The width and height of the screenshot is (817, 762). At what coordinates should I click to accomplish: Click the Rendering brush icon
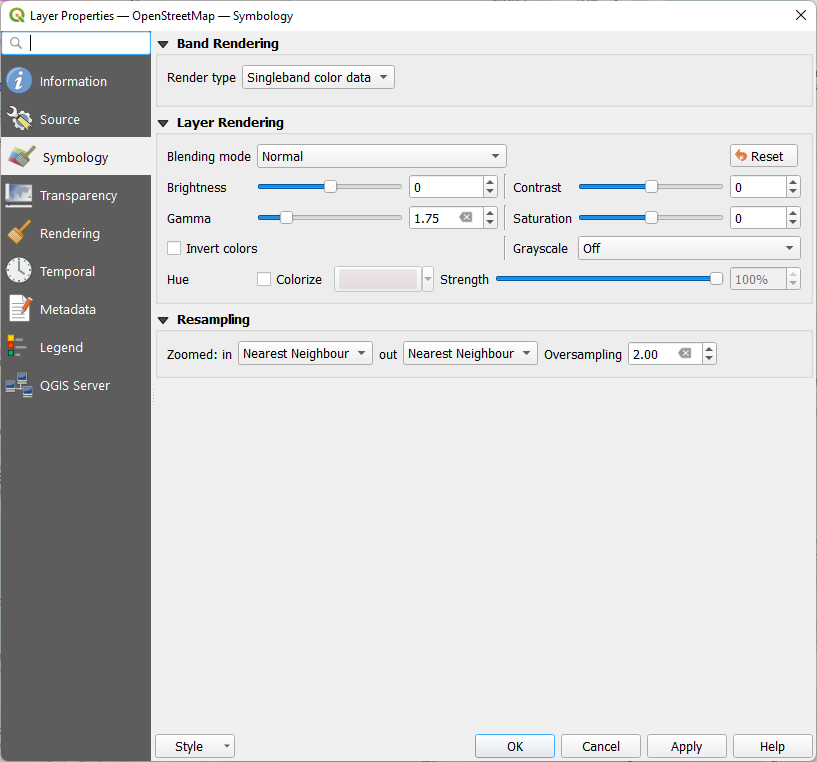tap(19, 233)
